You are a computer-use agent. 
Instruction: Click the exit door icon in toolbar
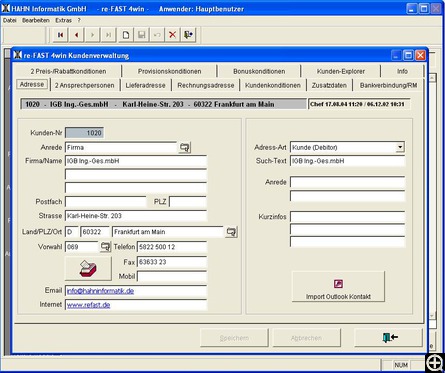(x=188, y=35)
